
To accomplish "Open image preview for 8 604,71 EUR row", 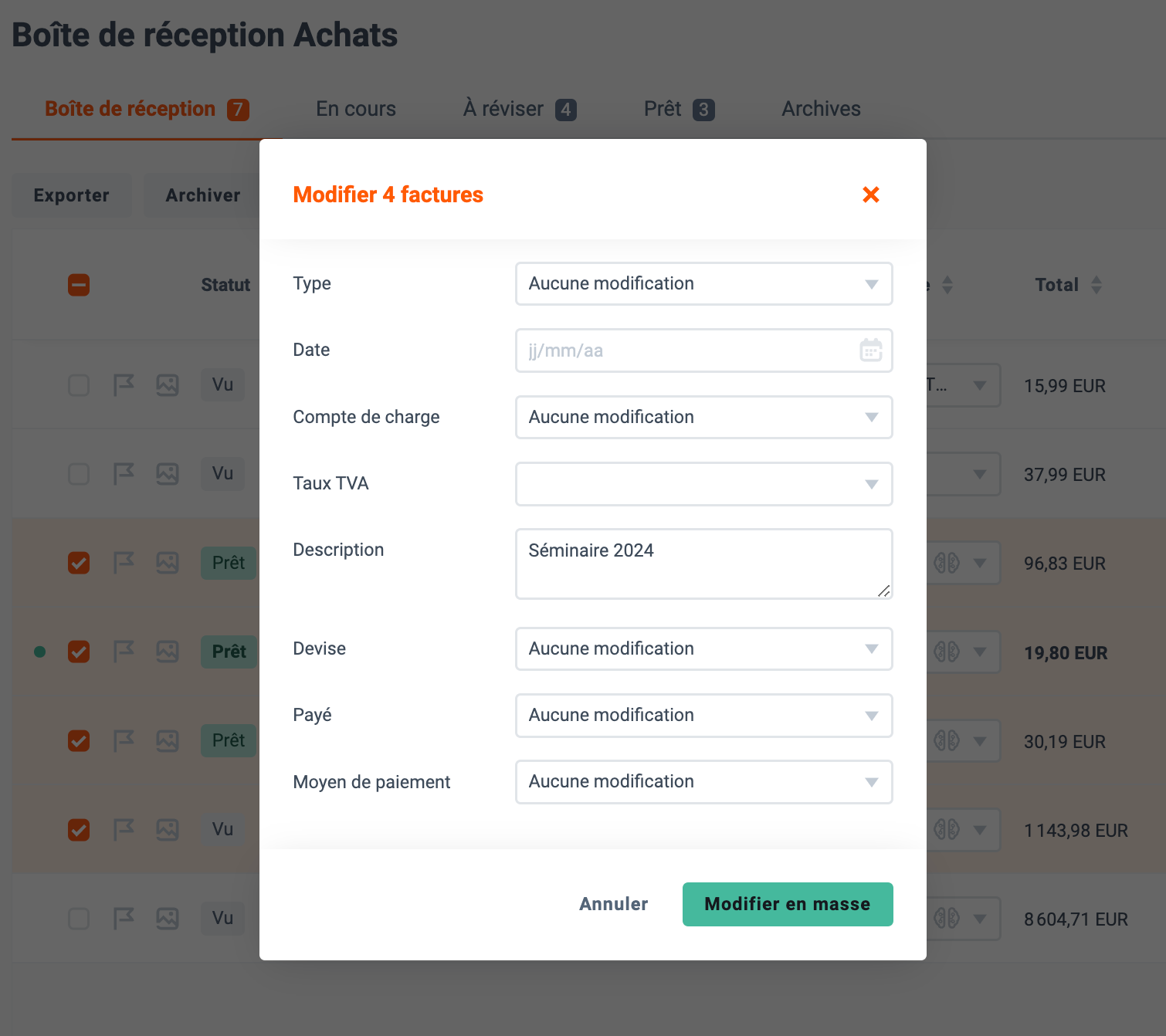I will pyautogui.click(x=168, y=918).
